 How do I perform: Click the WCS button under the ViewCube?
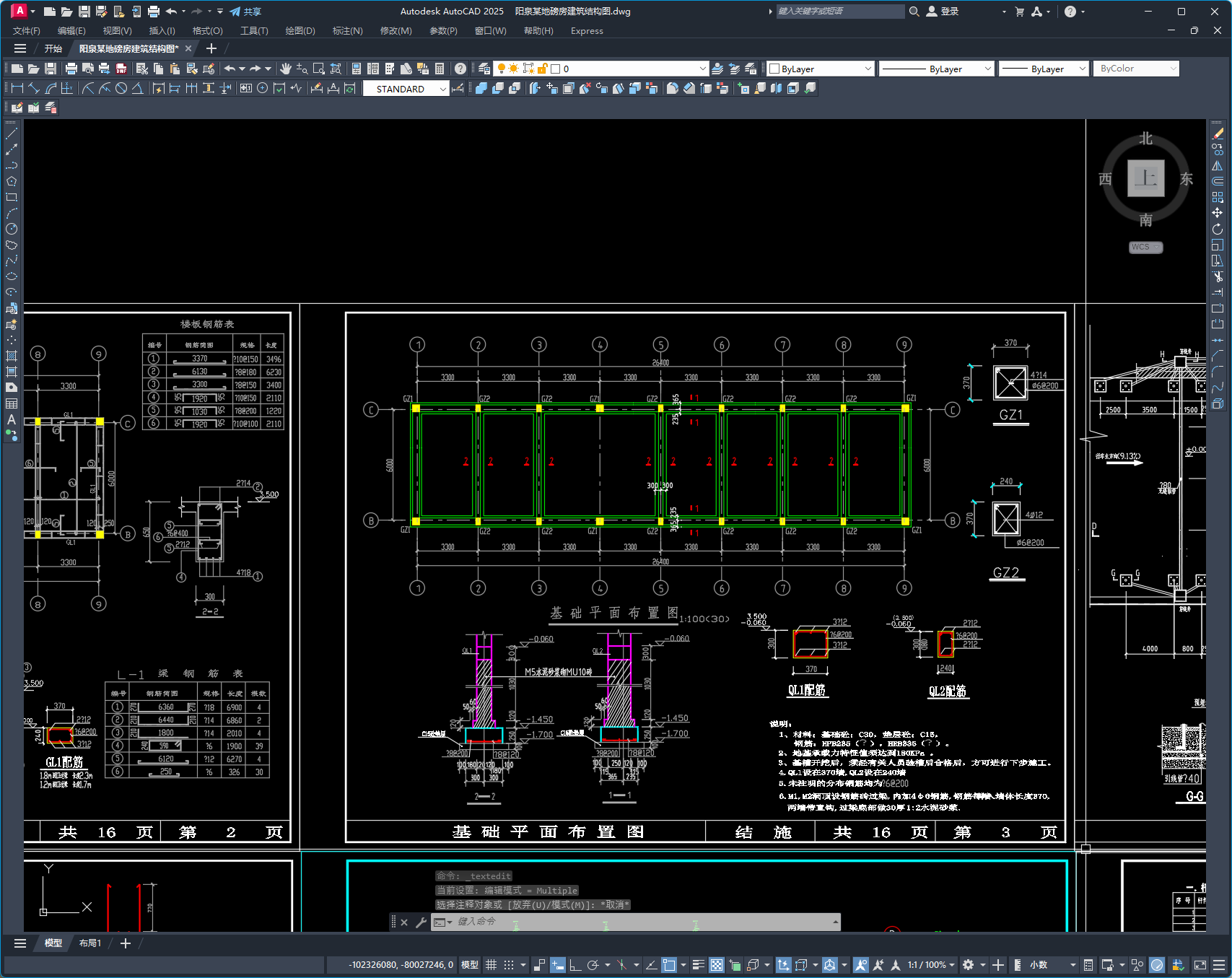pyautogui.click(x=1145, y=247)
